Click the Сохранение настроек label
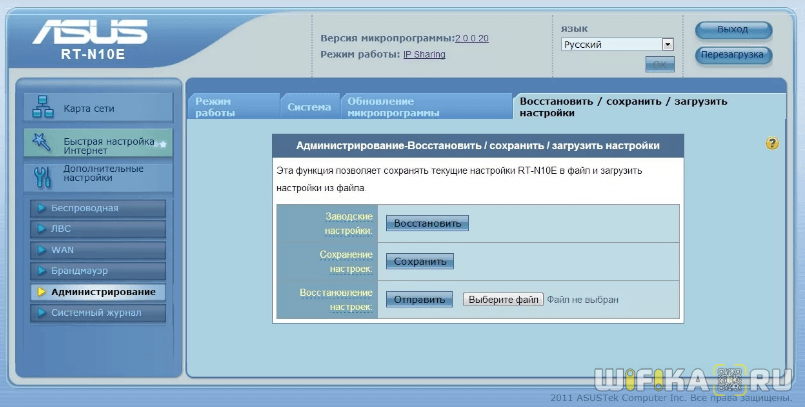The image size is (805, 407). point(346,262)
